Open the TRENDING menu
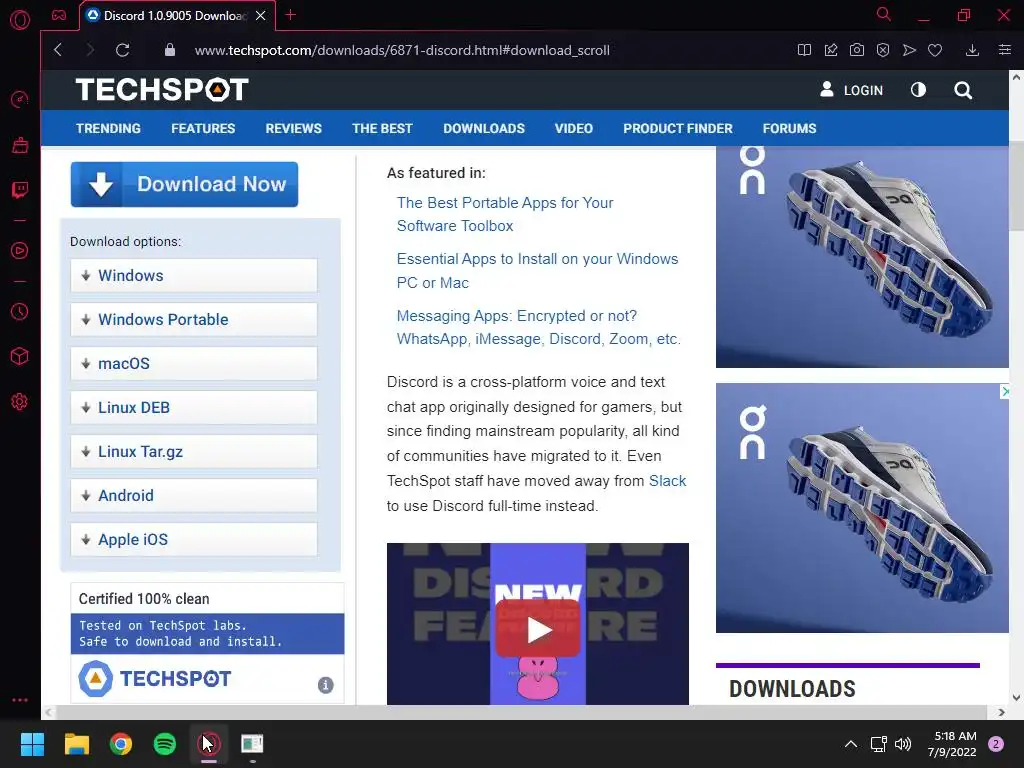The height and width of the screenshot is (768, 1024). pyautogui.click(x=108, y=129)
